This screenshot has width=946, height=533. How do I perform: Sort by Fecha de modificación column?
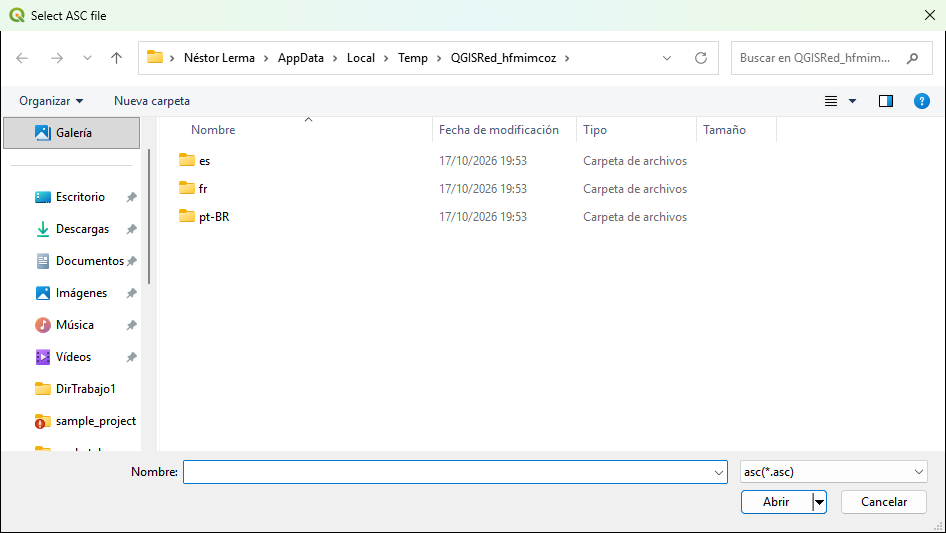click(499, 130)
